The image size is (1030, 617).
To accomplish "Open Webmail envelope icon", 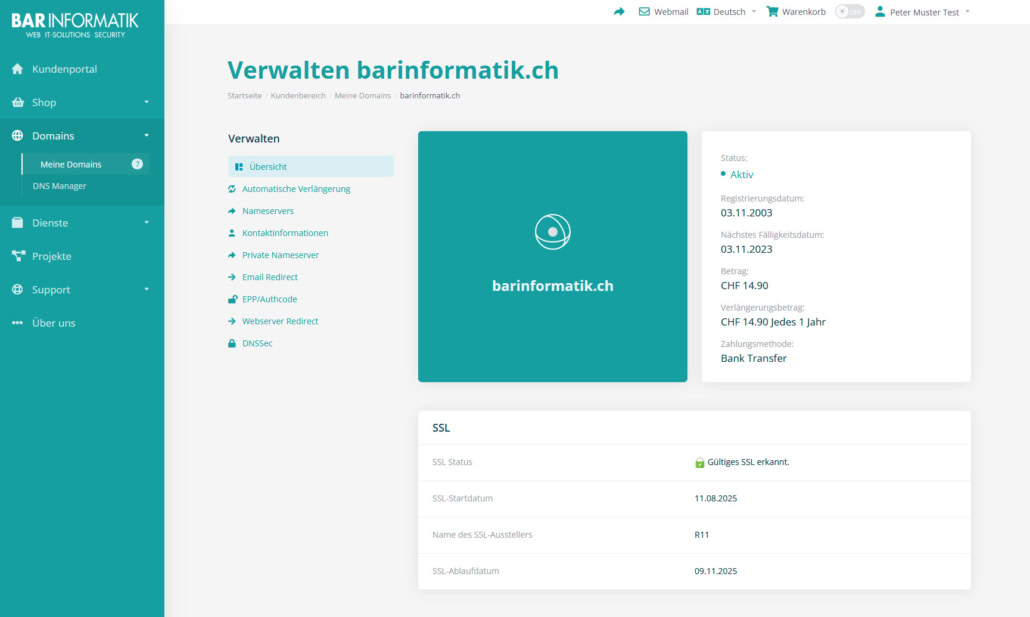I will pyautogui.click(x=644, y=12).
